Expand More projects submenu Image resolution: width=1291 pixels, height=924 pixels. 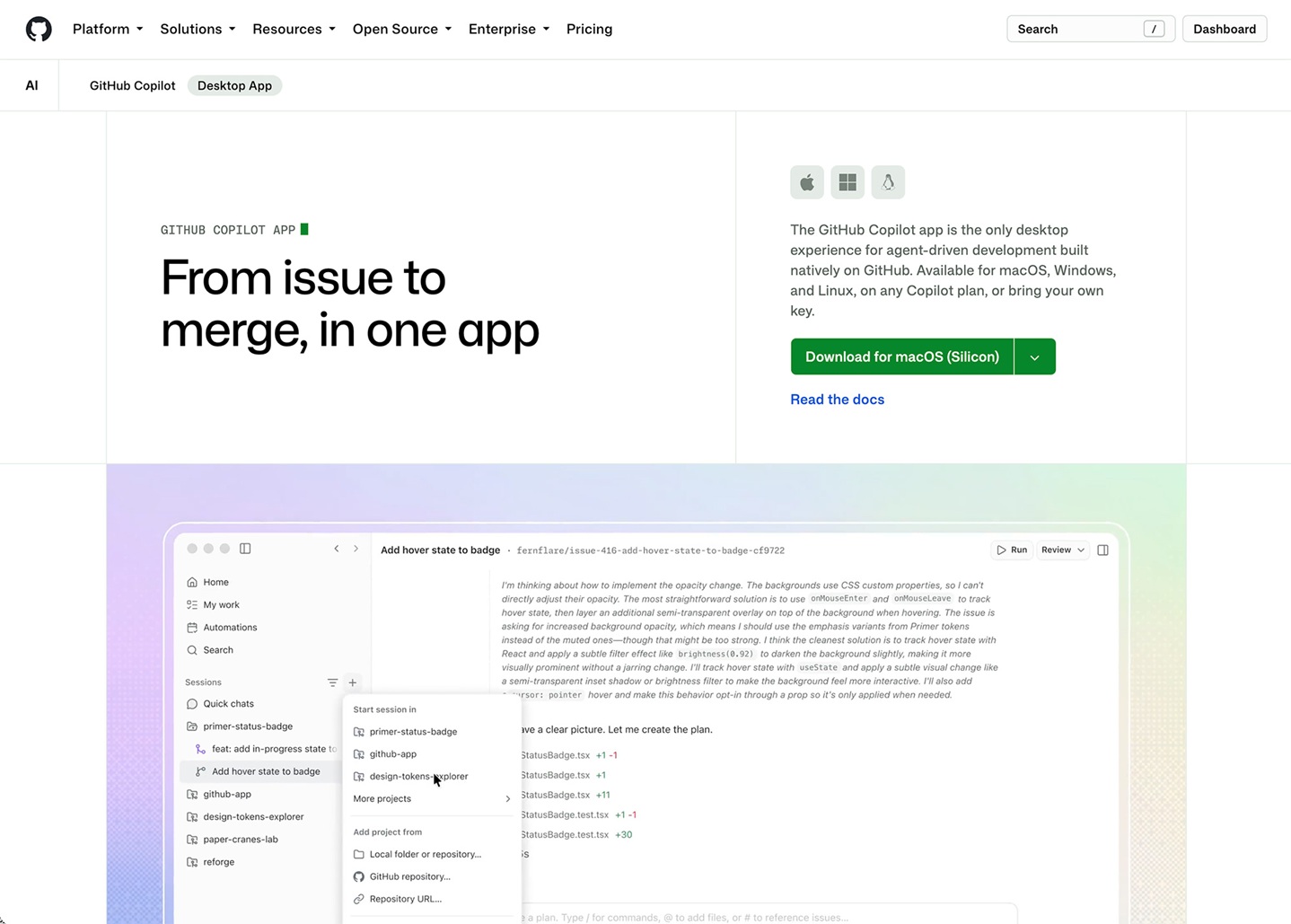[432, 799]
